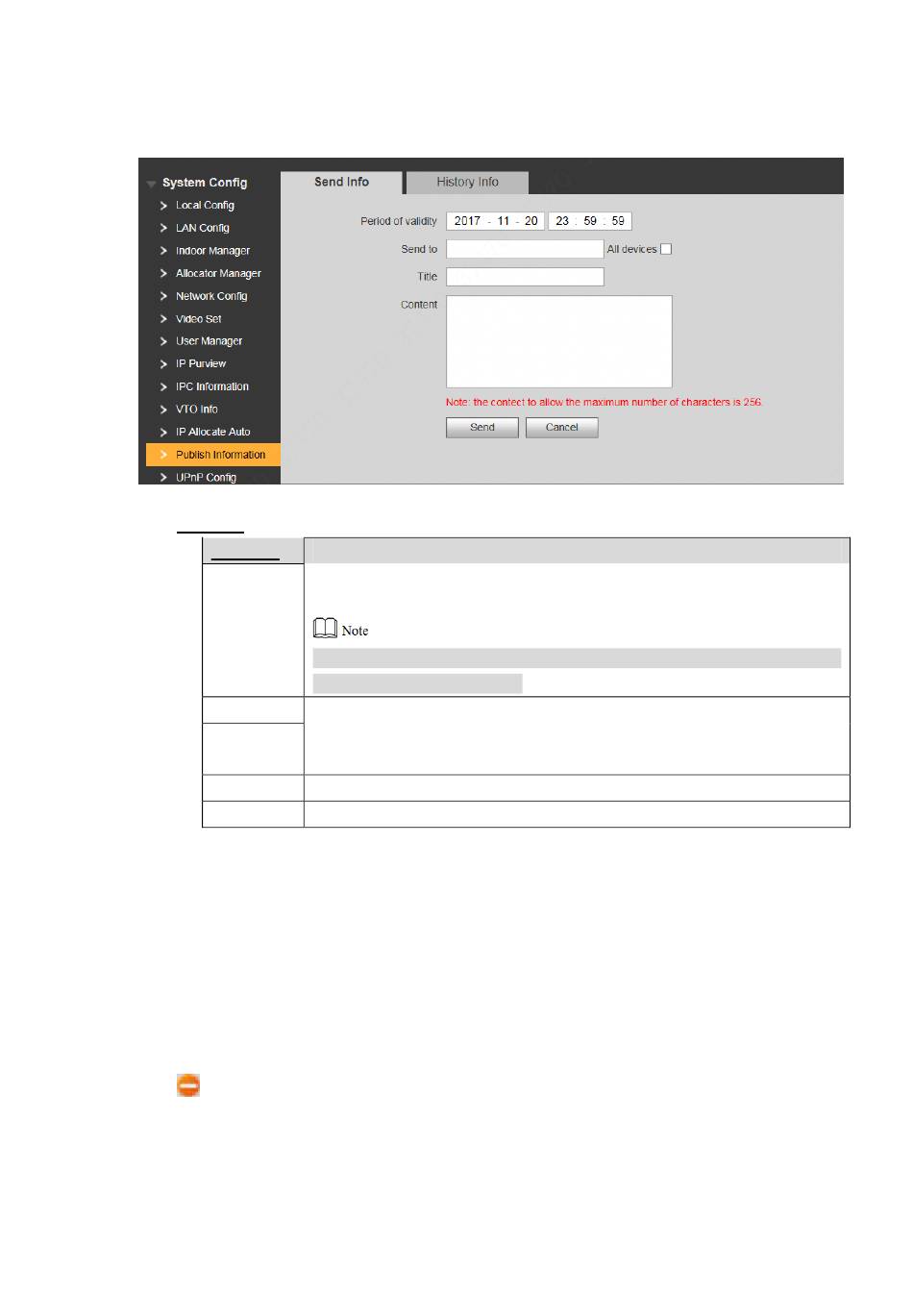Click the arrow icon beside Local Config
This screenshot has width=913, height=1316.
[x=163, y=206]
